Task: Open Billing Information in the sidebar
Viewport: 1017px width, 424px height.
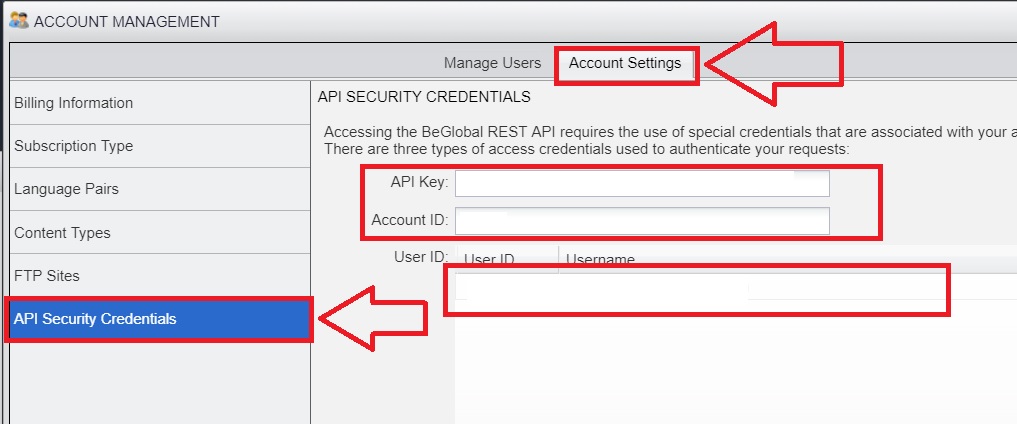Action: tap(73, 103)
